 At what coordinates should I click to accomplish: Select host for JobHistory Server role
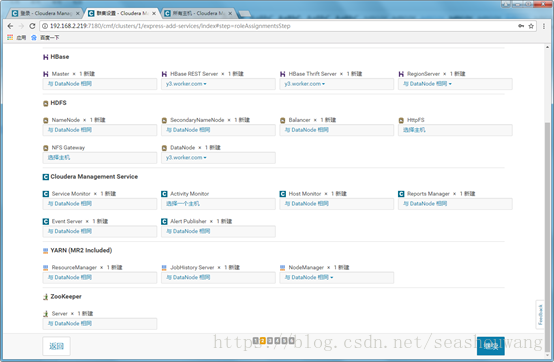click(x=218, y=278)
